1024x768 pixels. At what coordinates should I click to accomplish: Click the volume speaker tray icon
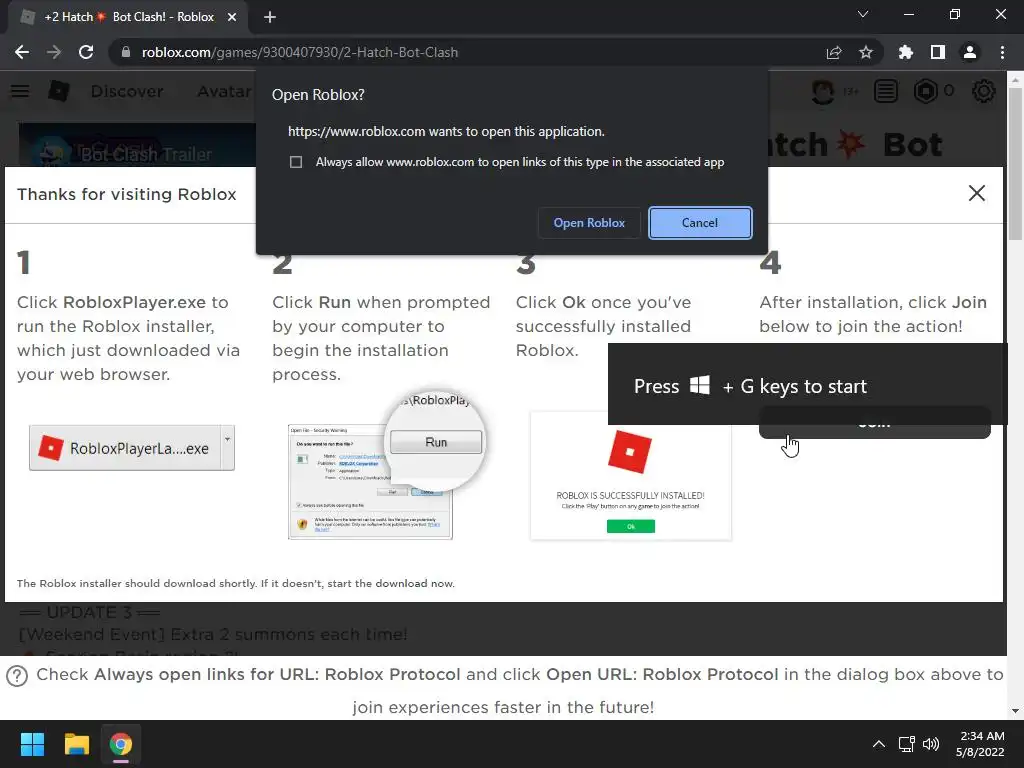point(931,744)
